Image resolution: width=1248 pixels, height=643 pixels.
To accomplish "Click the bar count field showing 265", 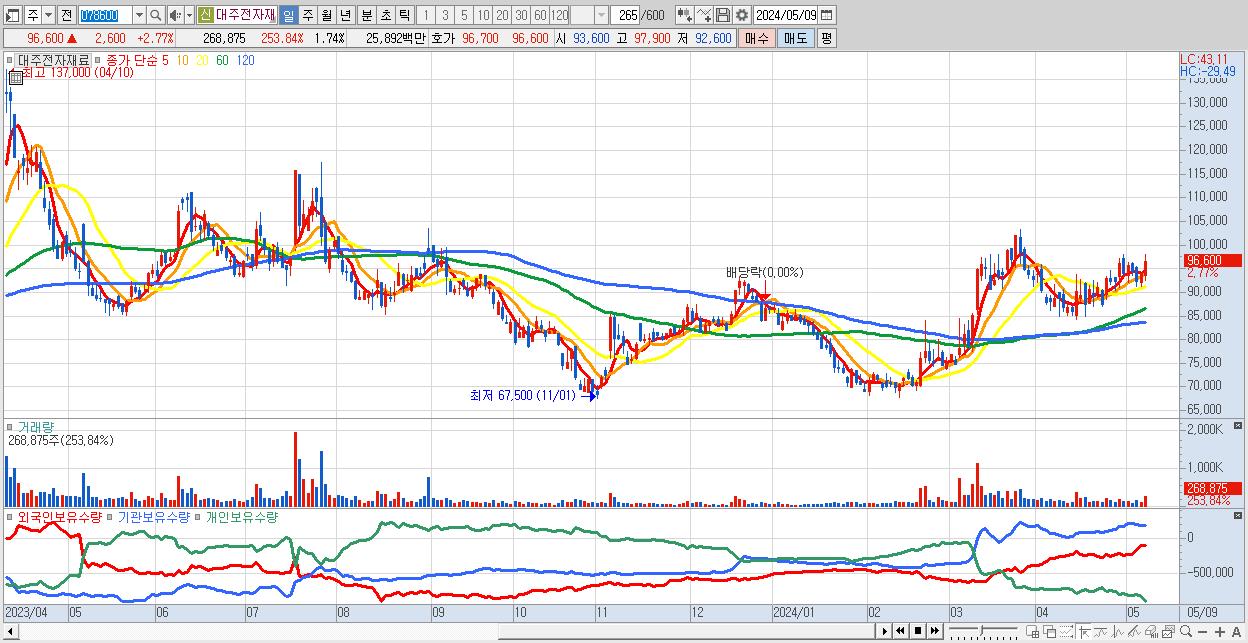I will pyautogui.click(x=625, y=15).
